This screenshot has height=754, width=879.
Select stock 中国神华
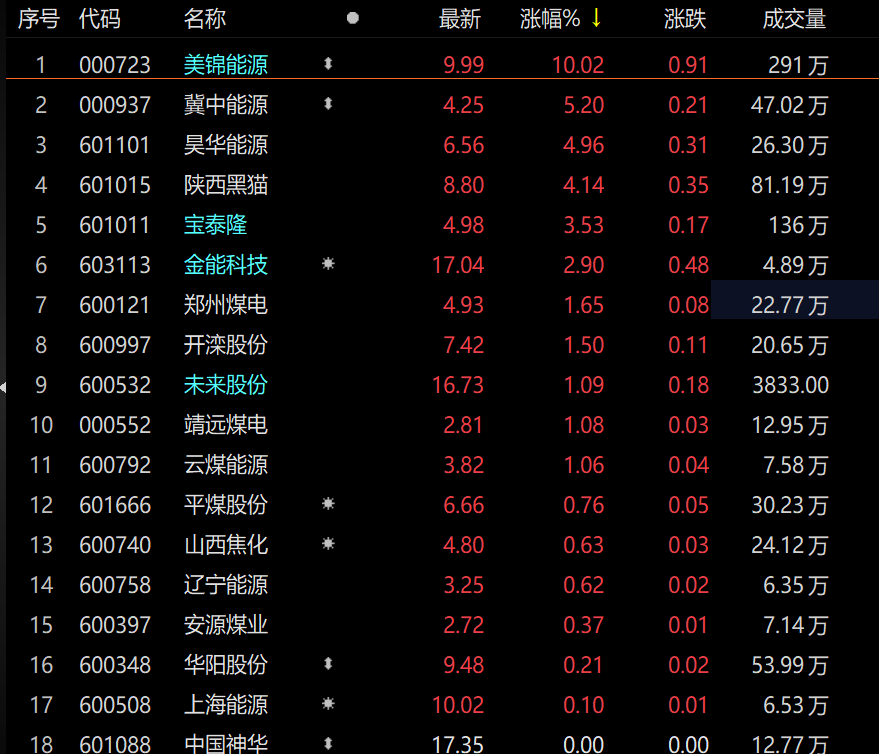(226, 744)
